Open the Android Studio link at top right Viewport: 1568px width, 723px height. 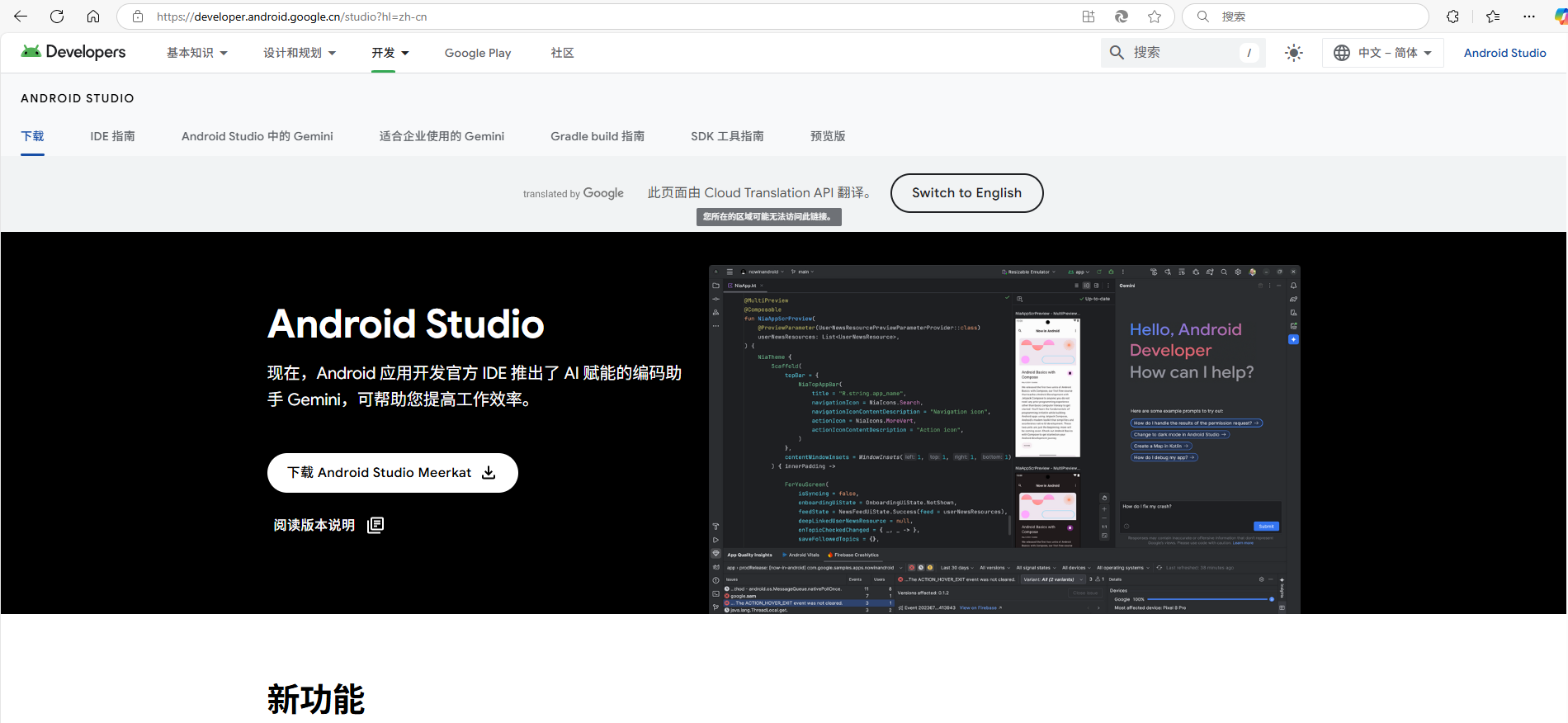[1505, 53]
